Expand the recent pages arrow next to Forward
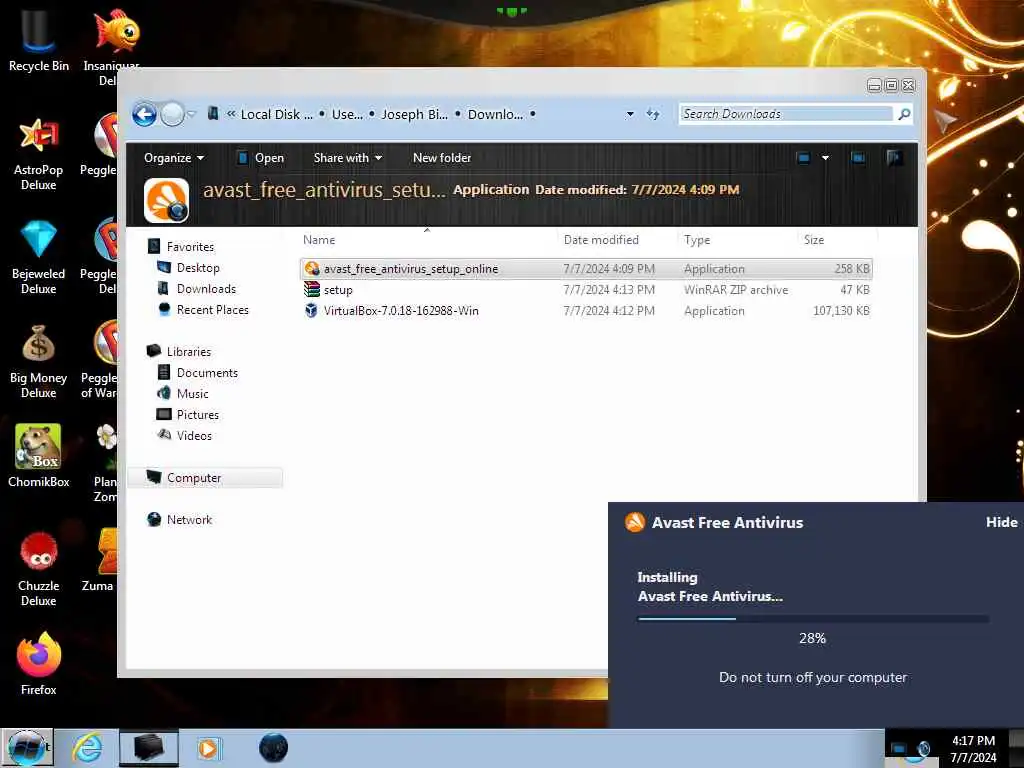The image size is (1024, 768). (x=191, y=114)
